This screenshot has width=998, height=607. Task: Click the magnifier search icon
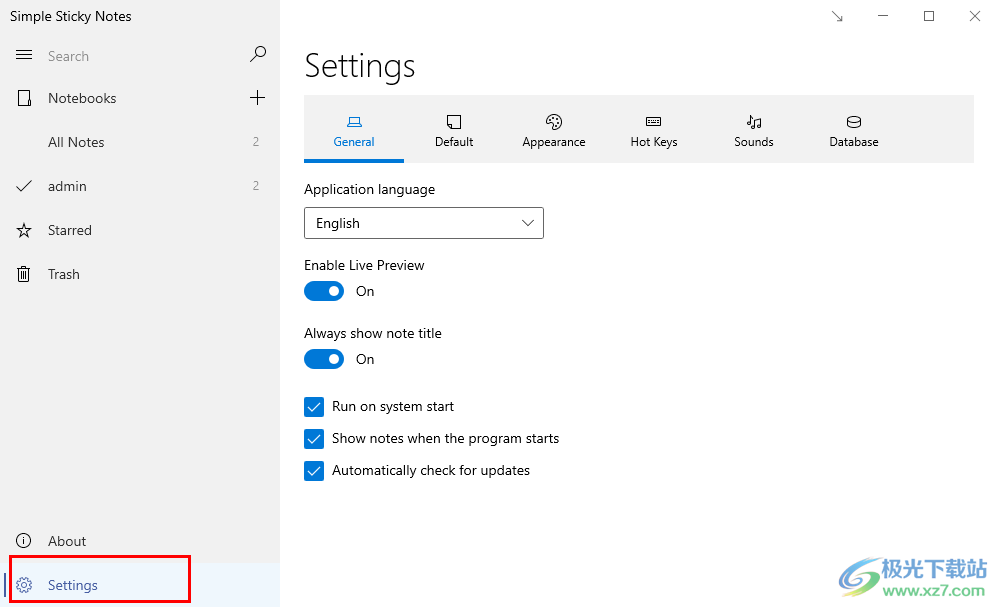click(x=257, y=55)
